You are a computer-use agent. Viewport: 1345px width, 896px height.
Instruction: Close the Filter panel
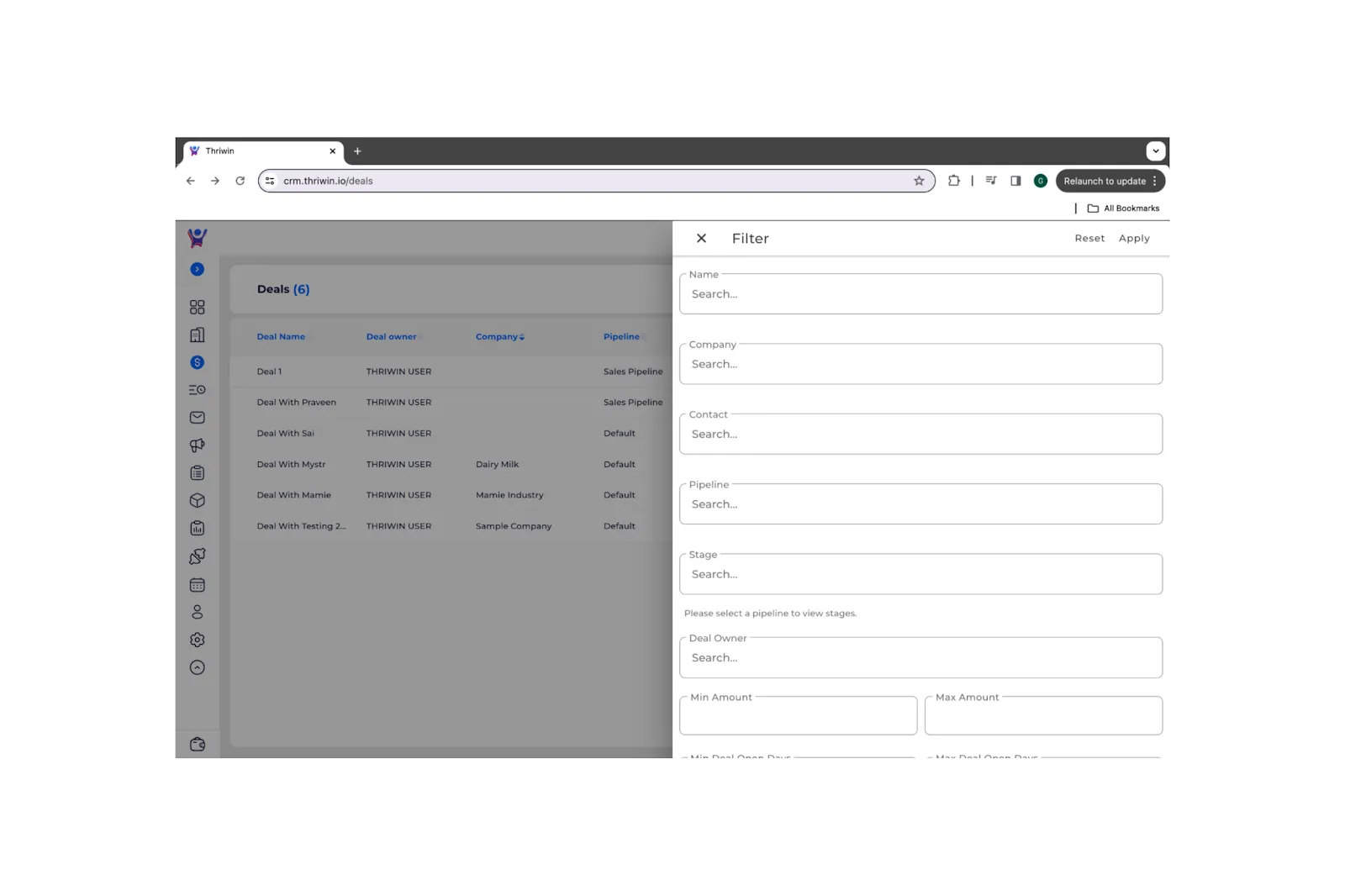click(x=702, y=239)
